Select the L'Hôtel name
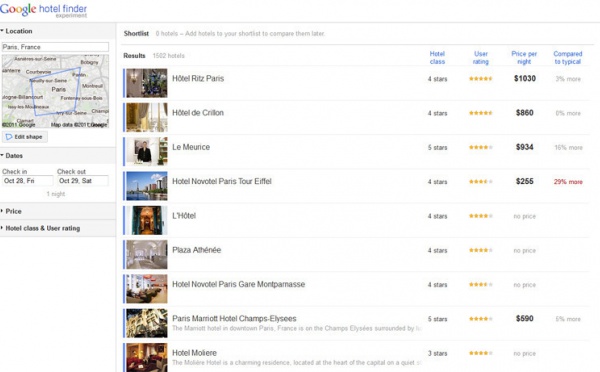The height and width of the screenshot is (372, 600). tap(184, 216)
